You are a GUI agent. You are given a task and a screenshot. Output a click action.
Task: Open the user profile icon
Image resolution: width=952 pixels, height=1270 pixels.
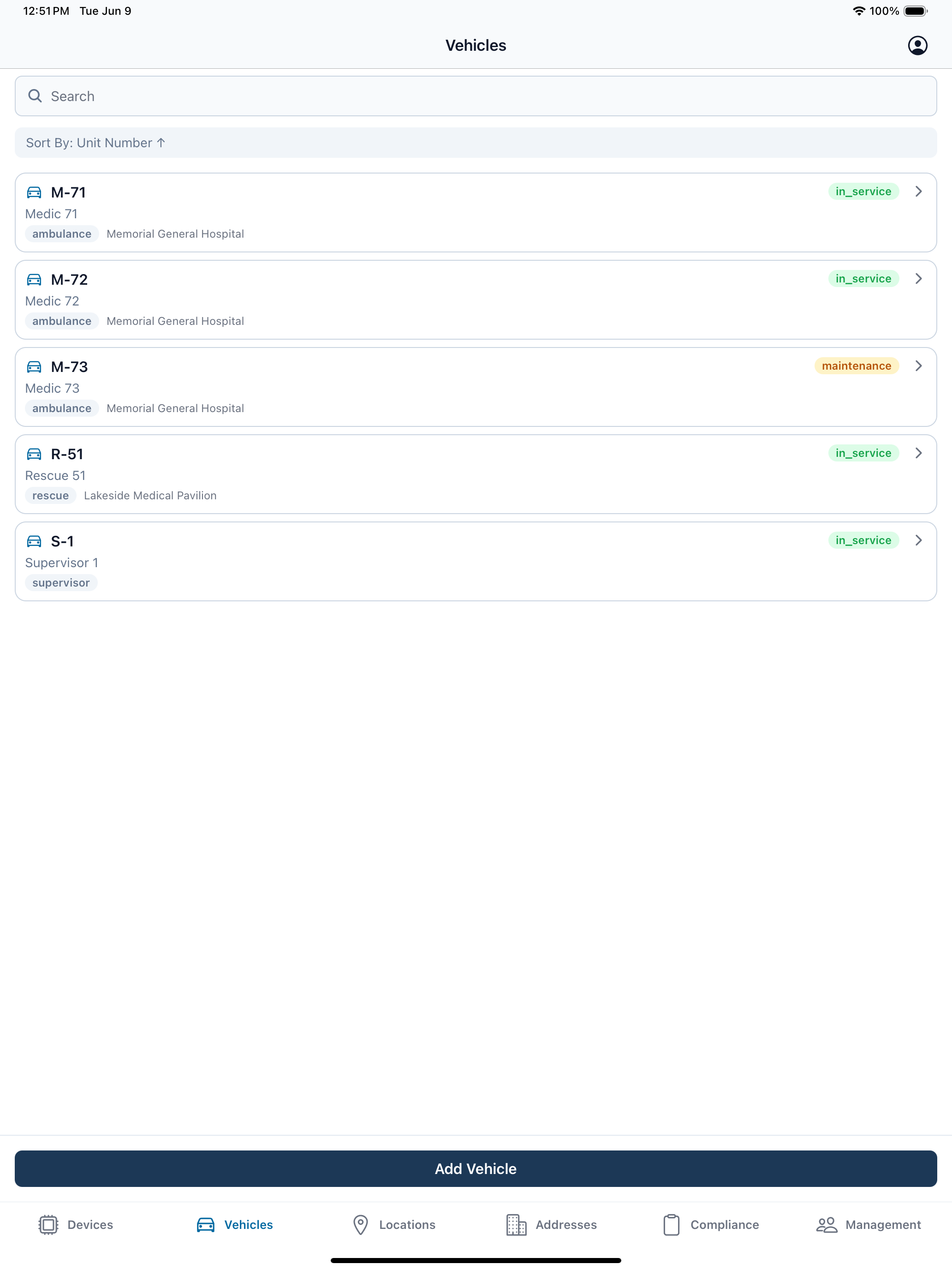917,45
